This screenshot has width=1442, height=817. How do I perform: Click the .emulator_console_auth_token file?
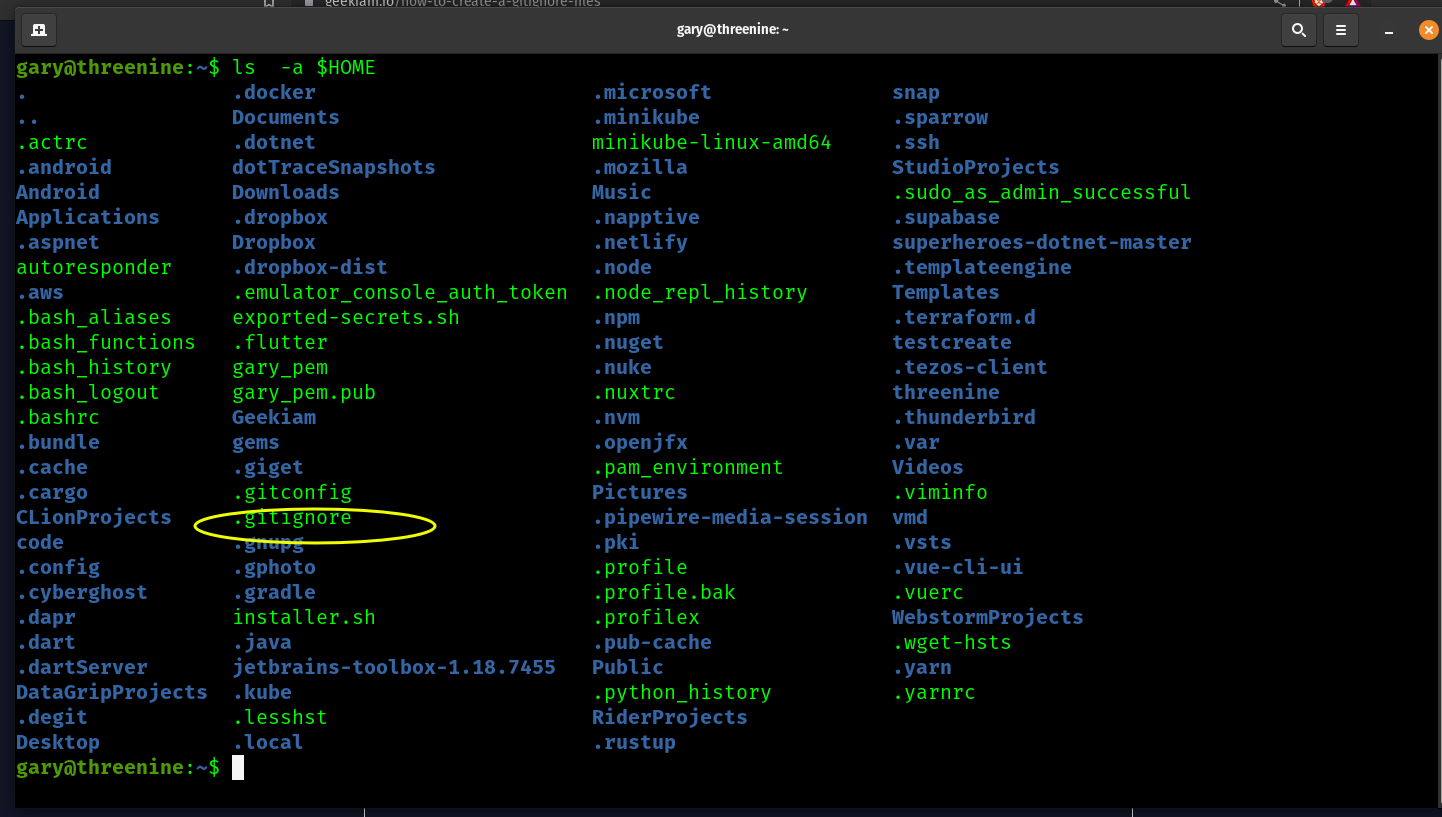click(x=400, y=292)
